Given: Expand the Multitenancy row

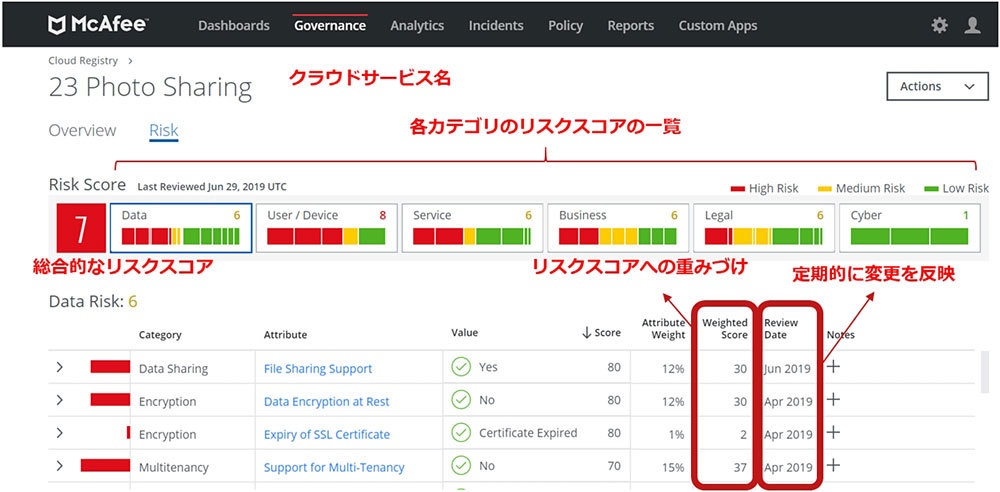Looking at the screenshot, I should (60, 466).
